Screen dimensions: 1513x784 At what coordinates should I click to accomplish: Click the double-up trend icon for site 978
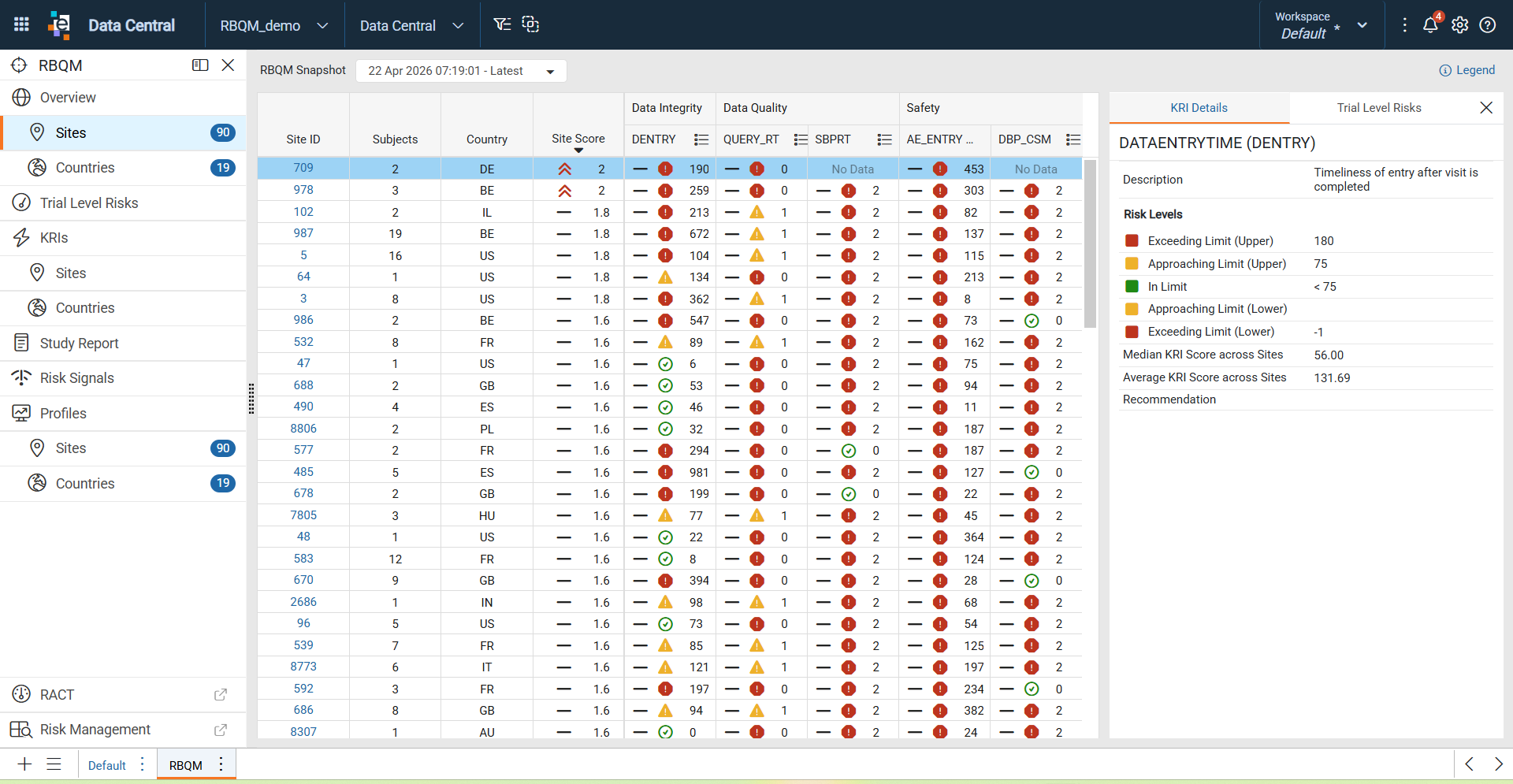click(565, 191)
